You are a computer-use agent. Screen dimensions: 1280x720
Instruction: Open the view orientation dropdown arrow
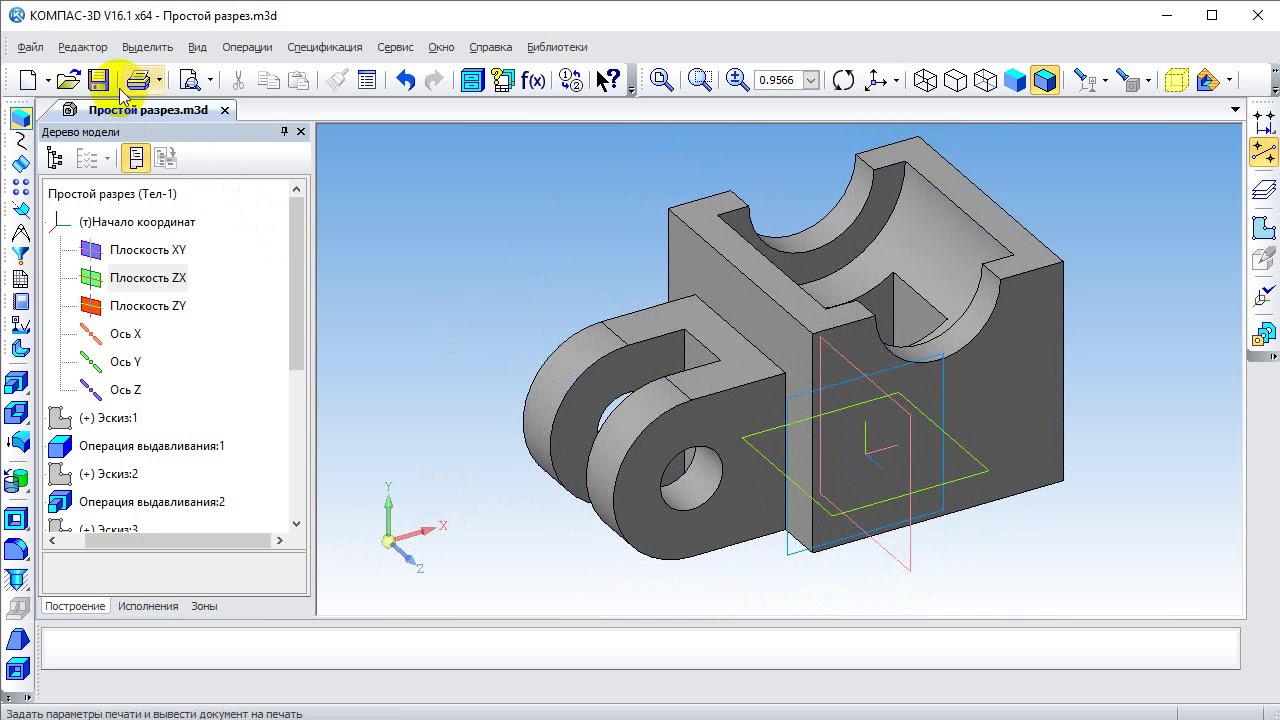[x=896, y=81]
